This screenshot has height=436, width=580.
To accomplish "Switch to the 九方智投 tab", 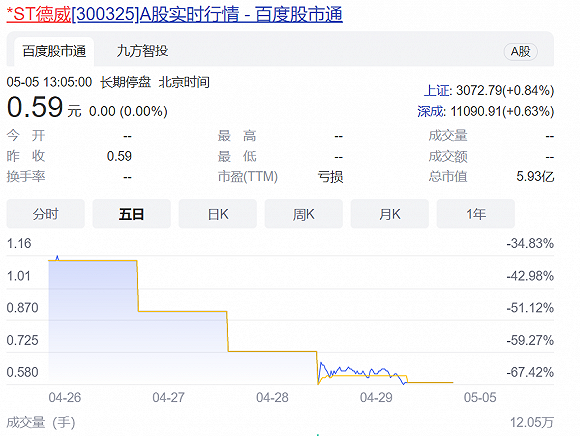I will (142, 51).
